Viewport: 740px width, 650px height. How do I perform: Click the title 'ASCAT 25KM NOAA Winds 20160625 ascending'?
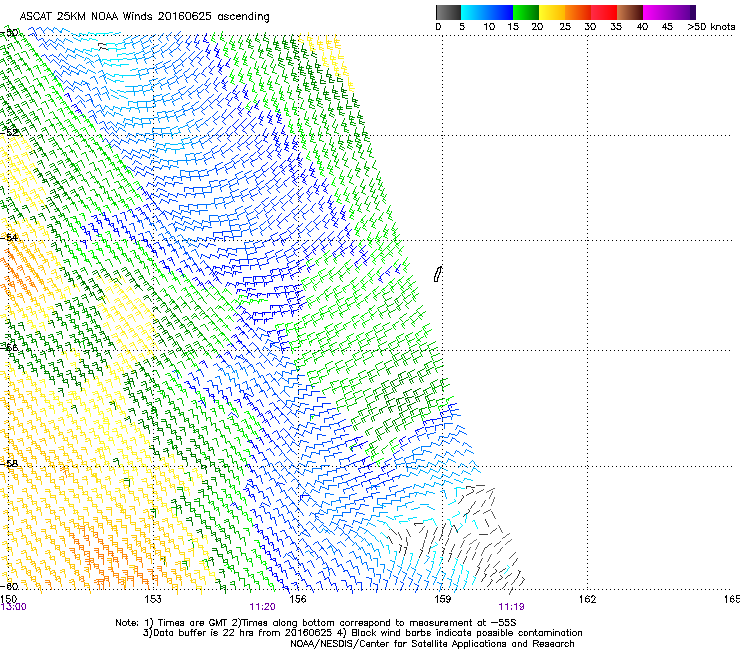click(144, 16)
